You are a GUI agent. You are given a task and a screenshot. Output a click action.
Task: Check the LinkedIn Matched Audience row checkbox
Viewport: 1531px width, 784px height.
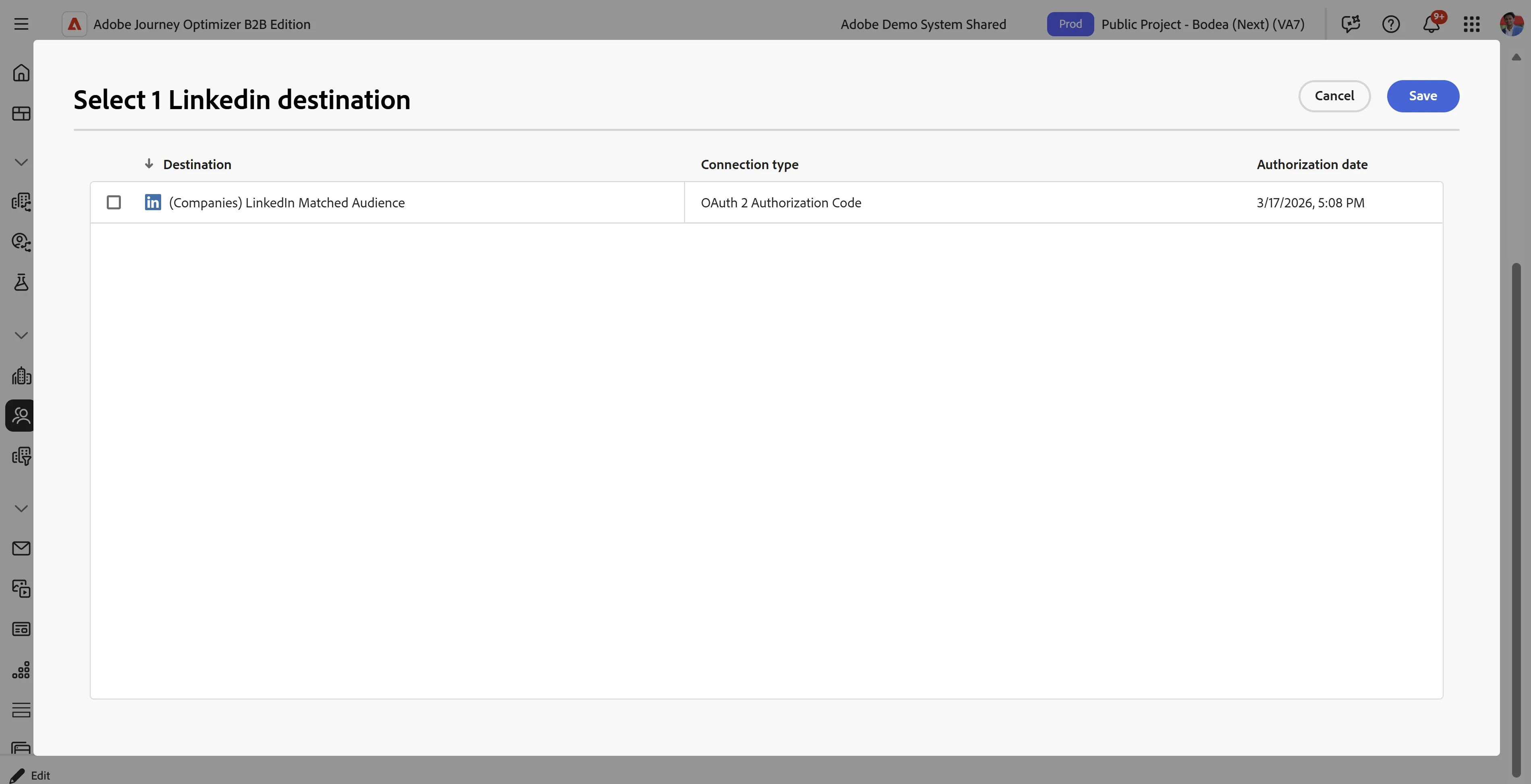click(114, 203)
